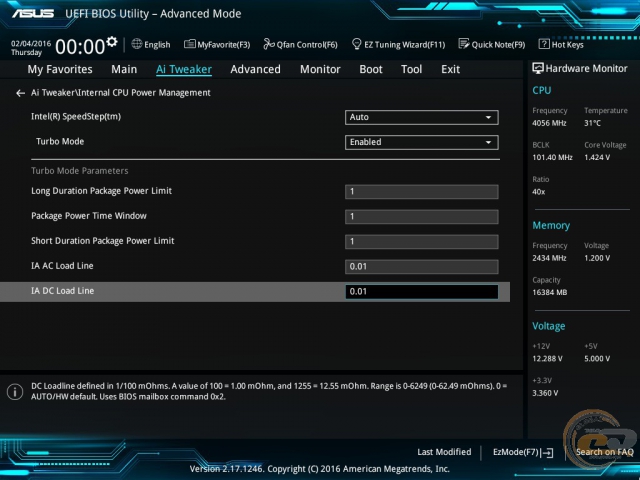This screenshot has height=480, width=640.
Task: Click the +3.3V reading 3.360 V
Action: point(545,393)
